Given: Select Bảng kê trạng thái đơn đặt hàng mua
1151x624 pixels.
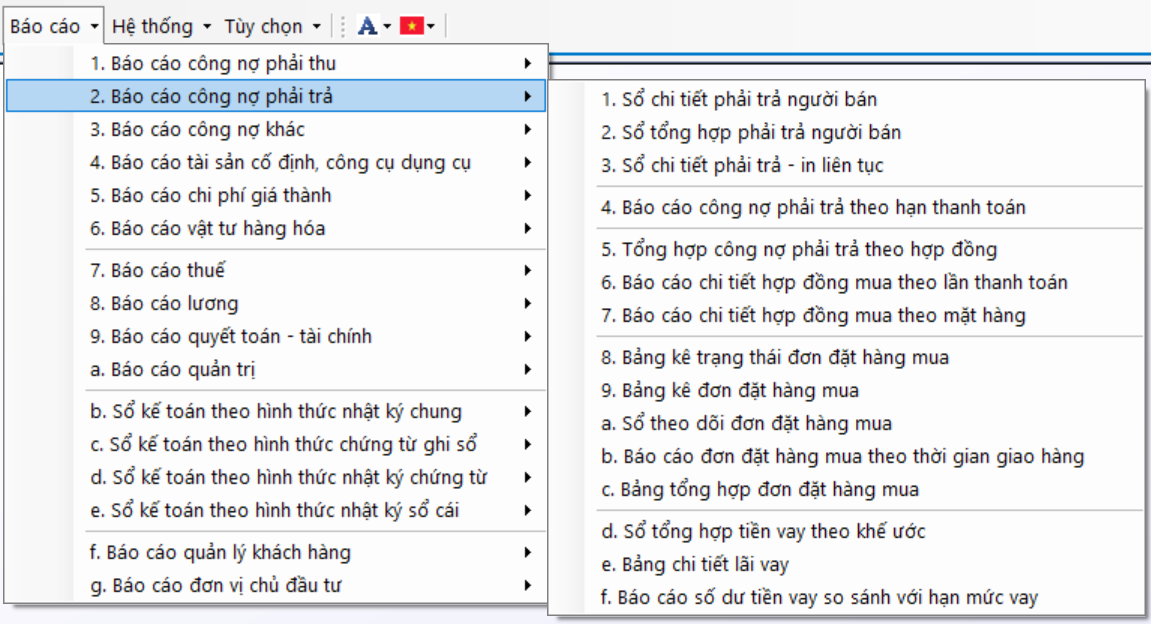Looking at the screenshot, I should tap(775, 357).
